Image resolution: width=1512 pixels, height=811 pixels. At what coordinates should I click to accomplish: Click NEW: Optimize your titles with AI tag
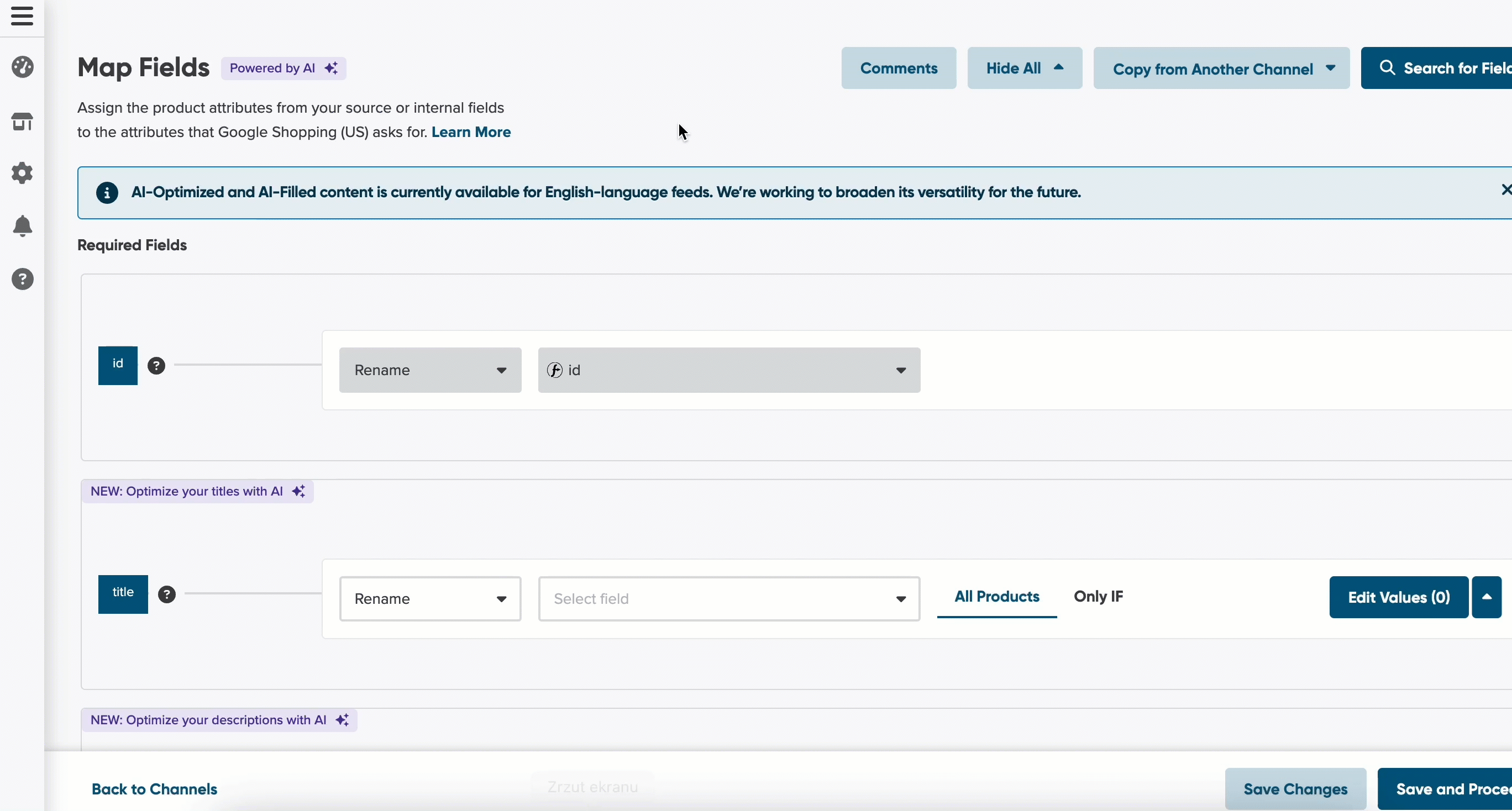pos(197,492)
